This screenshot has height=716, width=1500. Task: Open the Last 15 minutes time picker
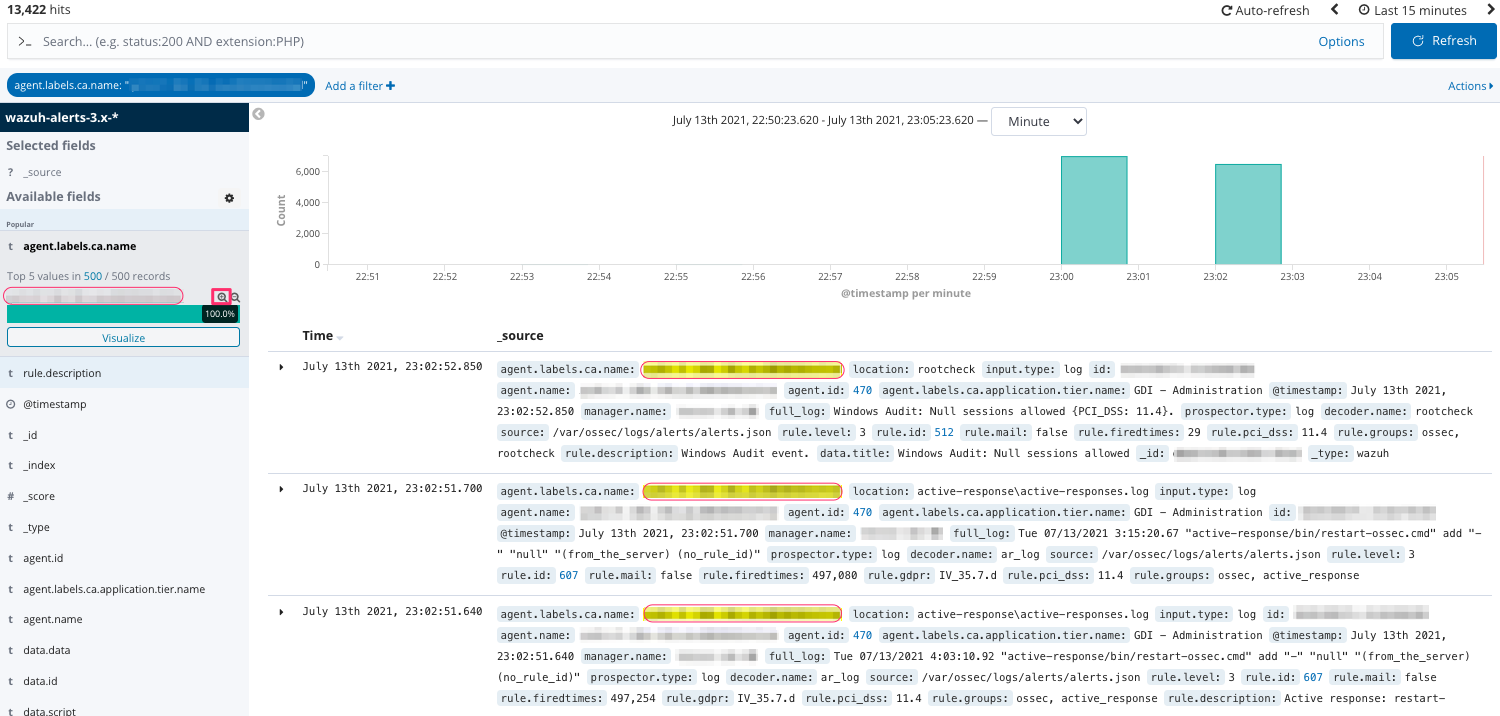click(x=1412, y=10)
